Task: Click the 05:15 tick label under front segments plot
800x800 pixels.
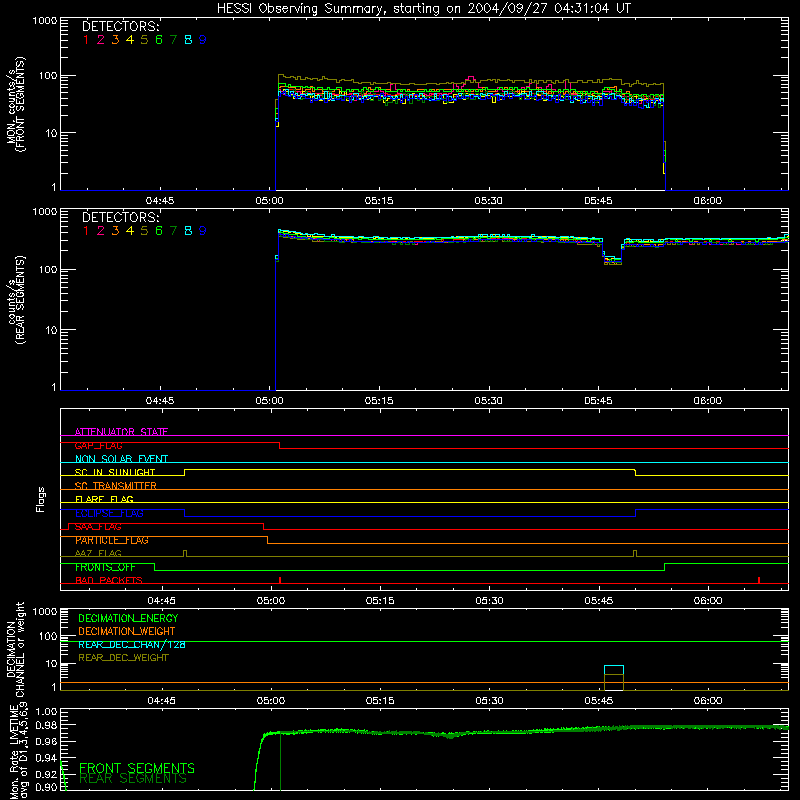Action: pyautogui.click(x=379, y=201)
